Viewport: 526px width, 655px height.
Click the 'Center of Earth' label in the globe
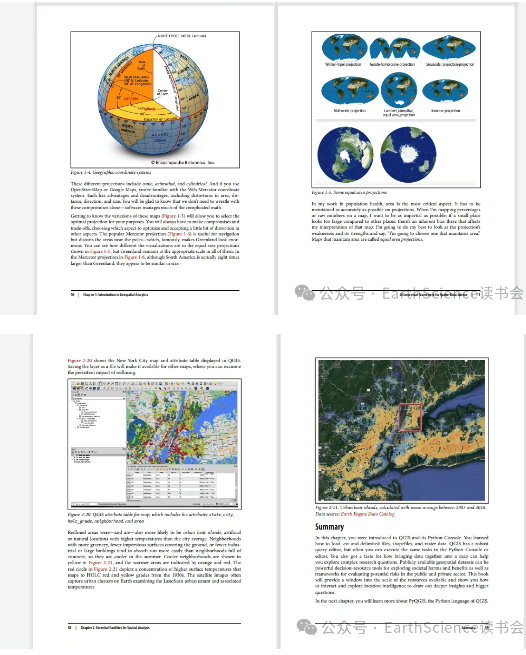pyautogui.click(x=162, y=92)
